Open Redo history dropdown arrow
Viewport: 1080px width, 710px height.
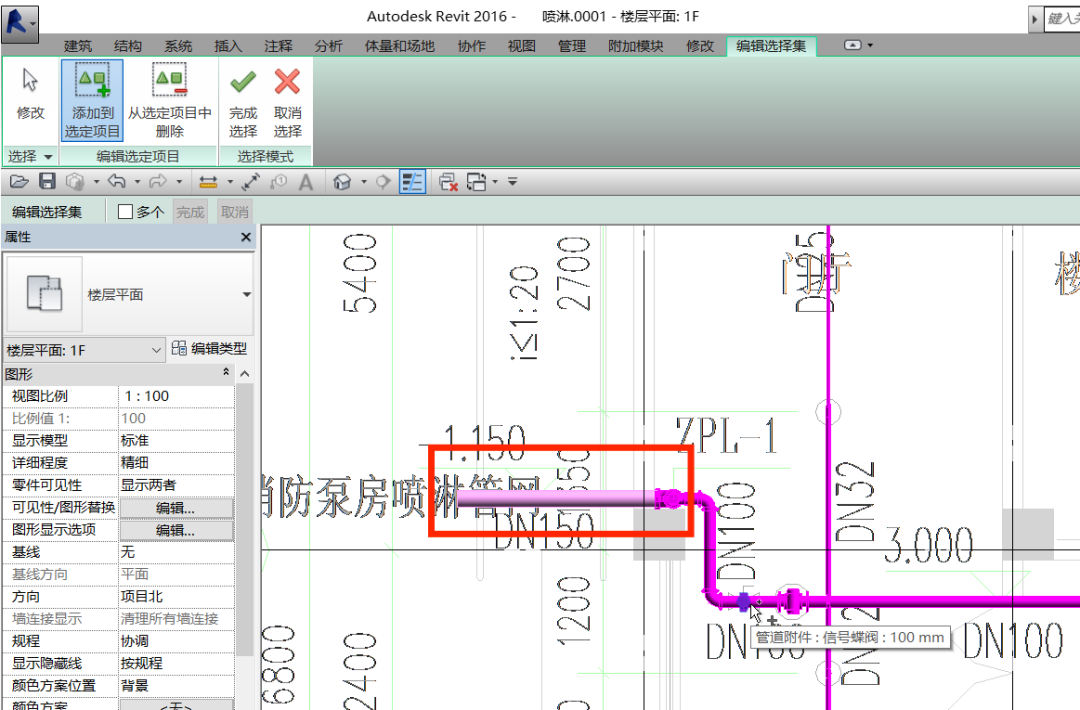(179, 182)
